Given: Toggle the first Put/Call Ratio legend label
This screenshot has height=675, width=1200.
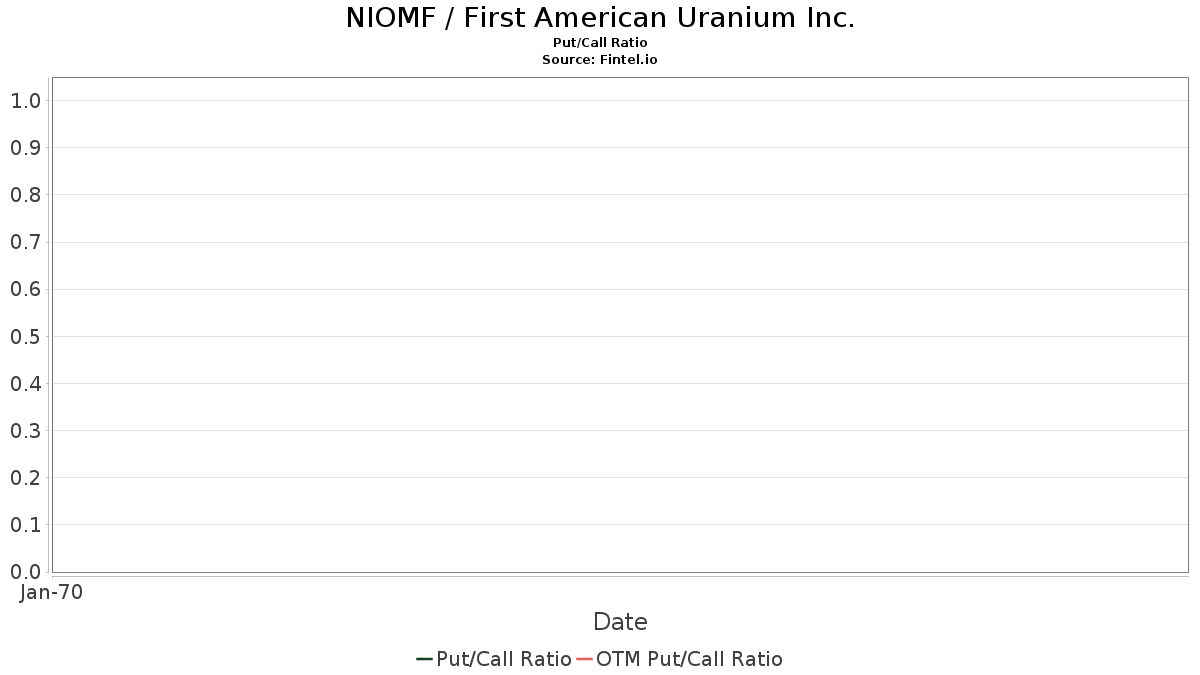Looking at the screenshot, I should pos(504,659).
